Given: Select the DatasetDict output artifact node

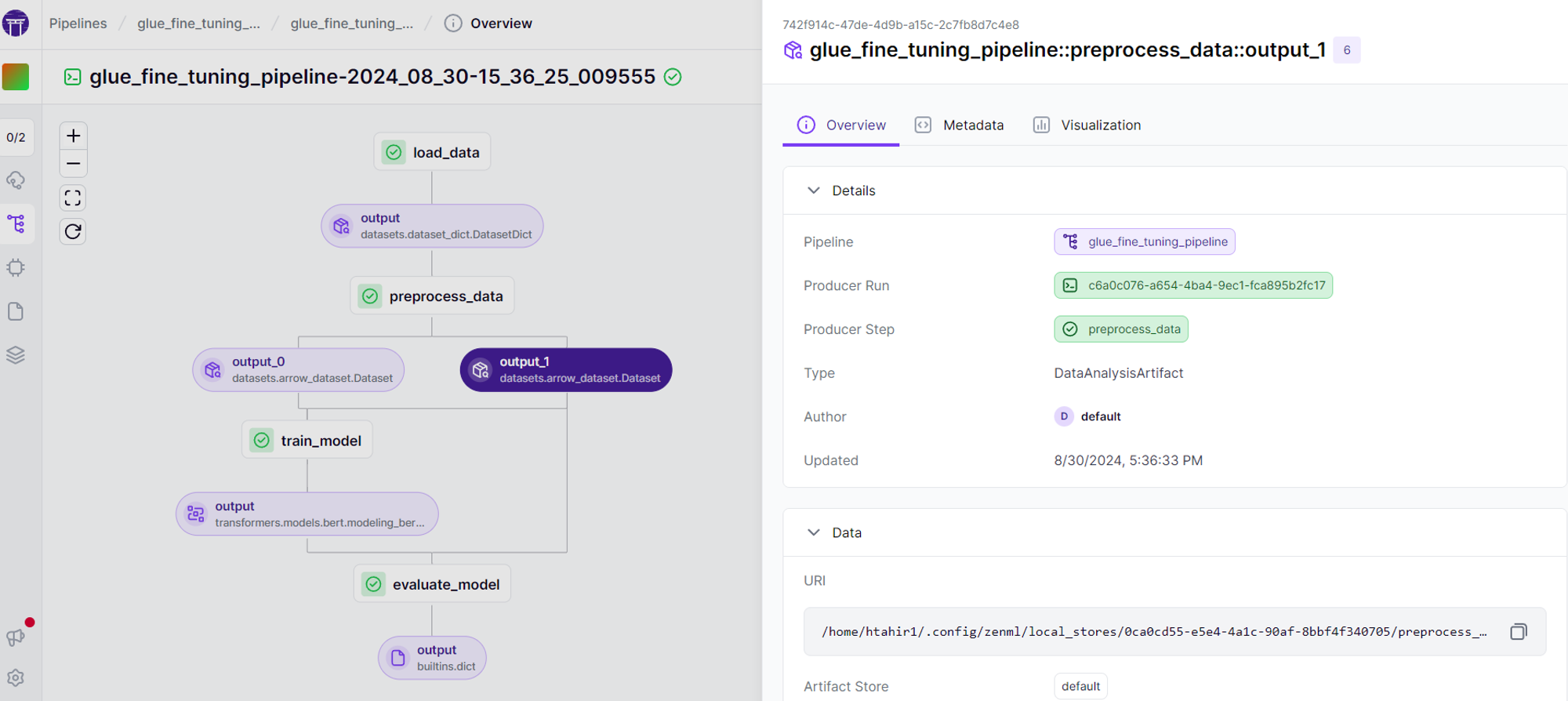Looking at the screenshot, I should pyautogui.click(x=432, y=226).
